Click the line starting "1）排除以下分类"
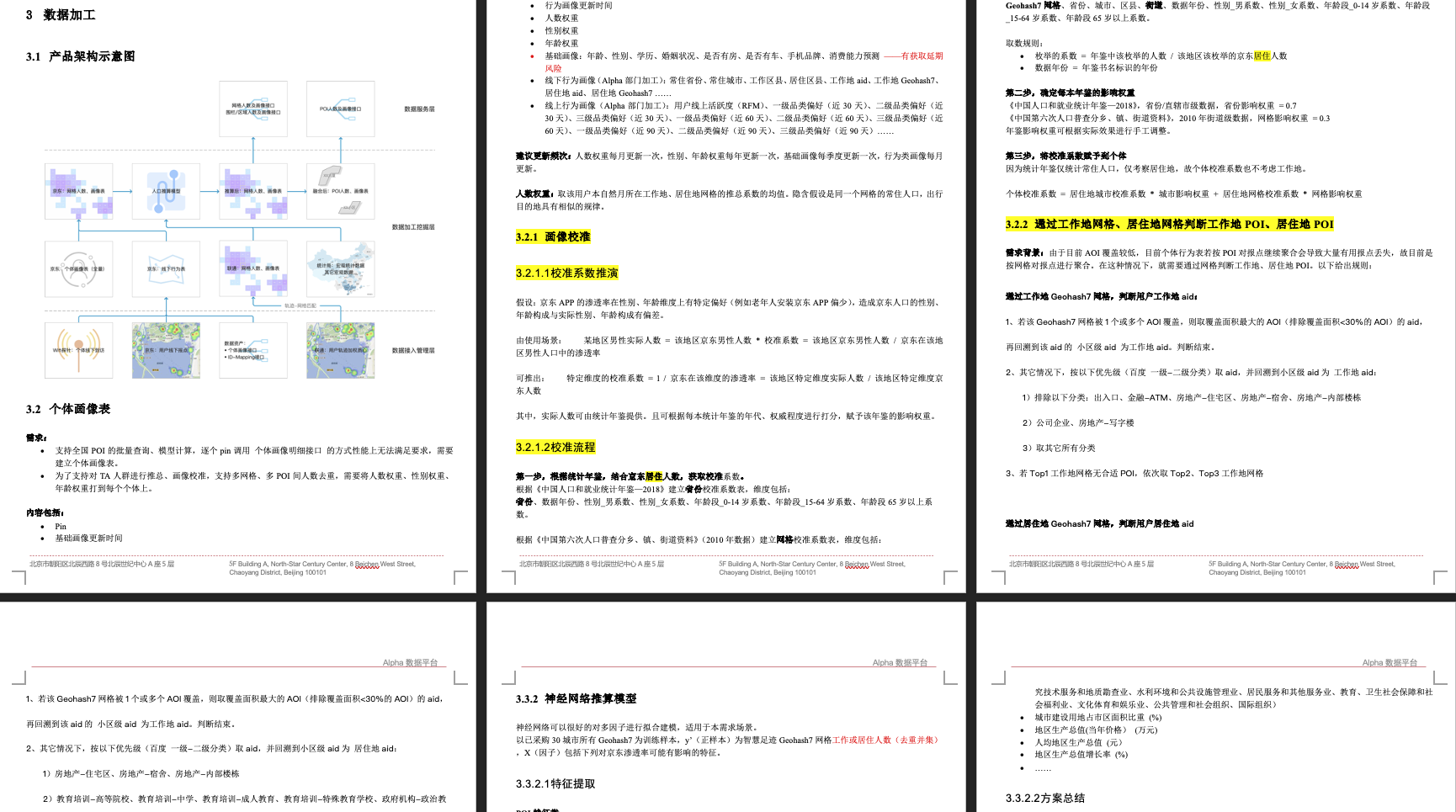The width and height of the screenshot is (1456, 812). point(1191,398)
